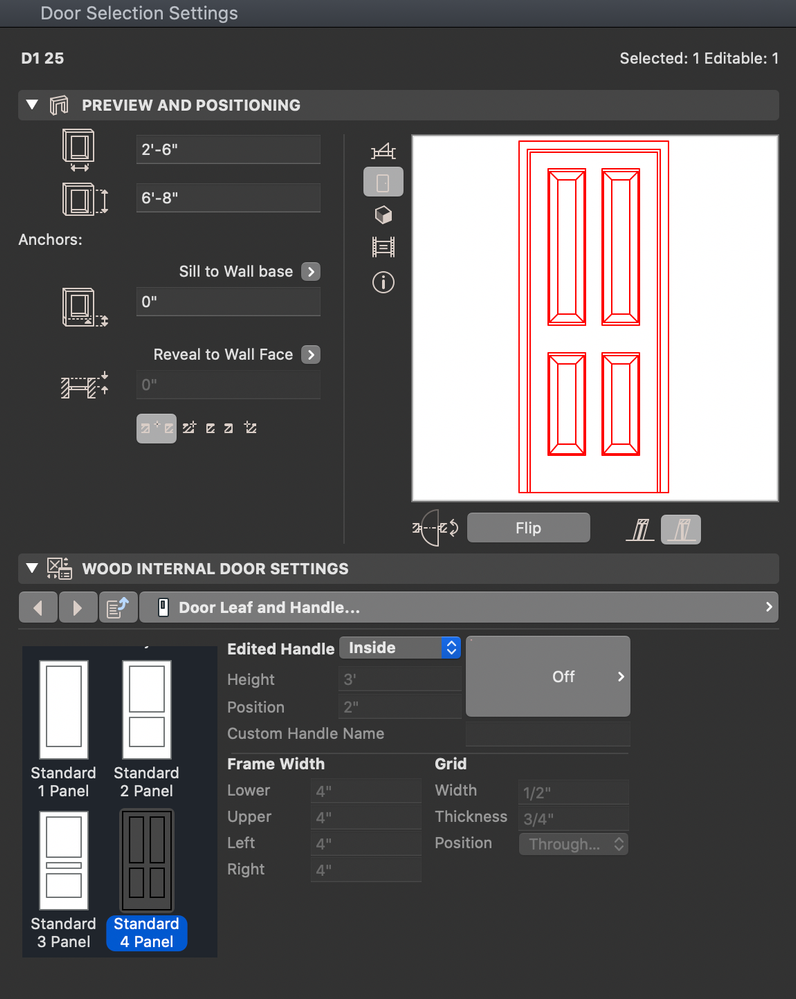The image size is (796, 999).
Task: Click the red door preview image
Action: pos(594,317)
